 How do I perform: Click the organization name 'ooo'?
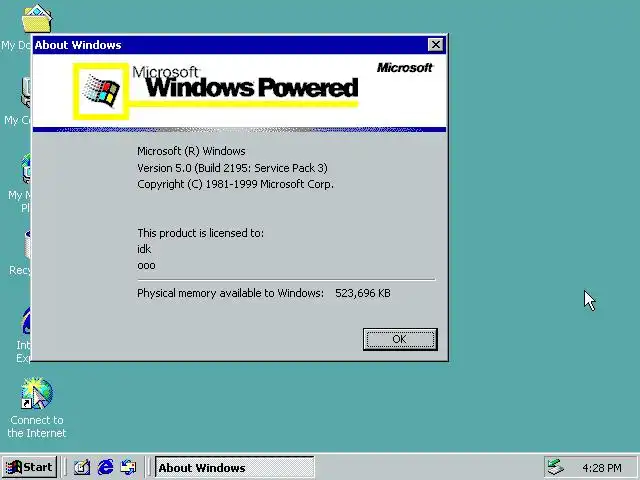point(146,266)
